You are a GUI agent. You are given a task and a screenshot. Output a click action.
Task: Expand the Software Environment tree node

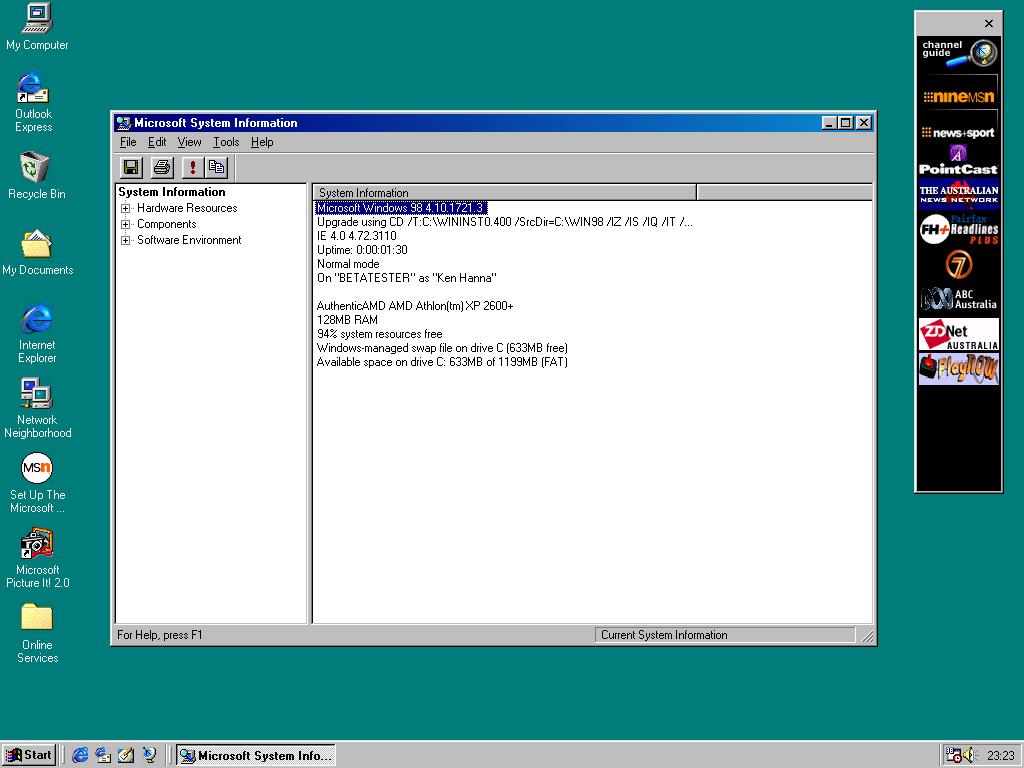click(x=125, y=240)
